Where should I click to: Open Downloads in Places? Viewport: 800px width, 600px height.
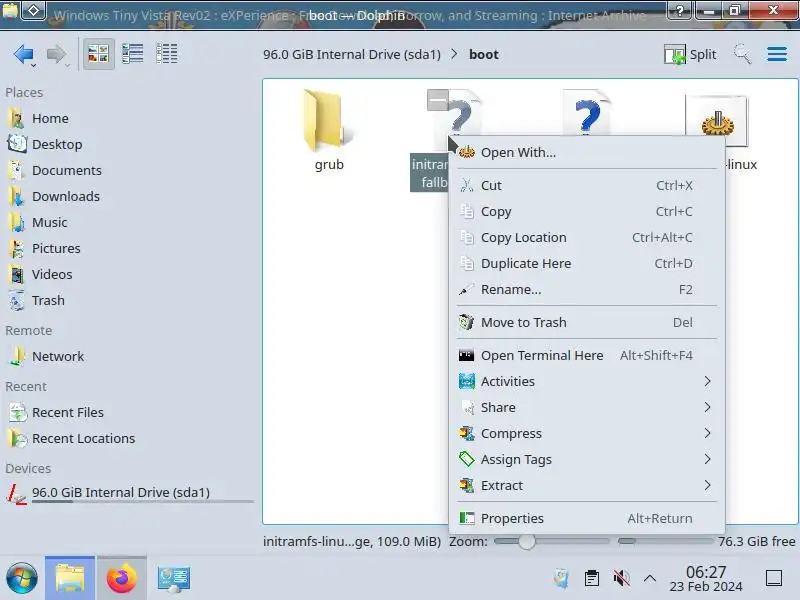[x=66, y=196]
